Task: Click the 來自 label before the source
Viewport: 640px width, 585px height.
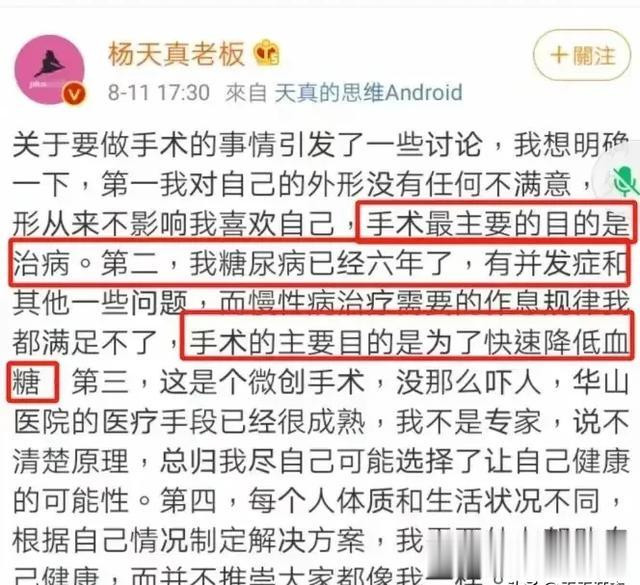Action: pyautogui.click(x=246, y=93)
